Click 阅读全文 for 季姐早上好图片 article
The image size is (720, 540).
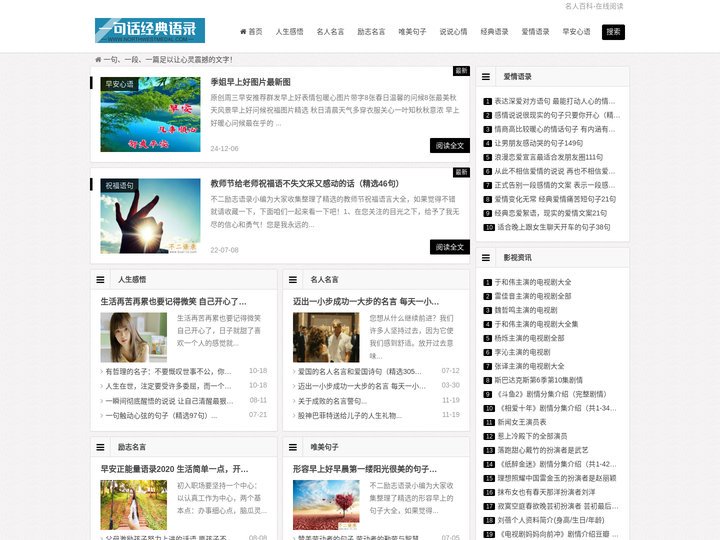coord(450,146)
